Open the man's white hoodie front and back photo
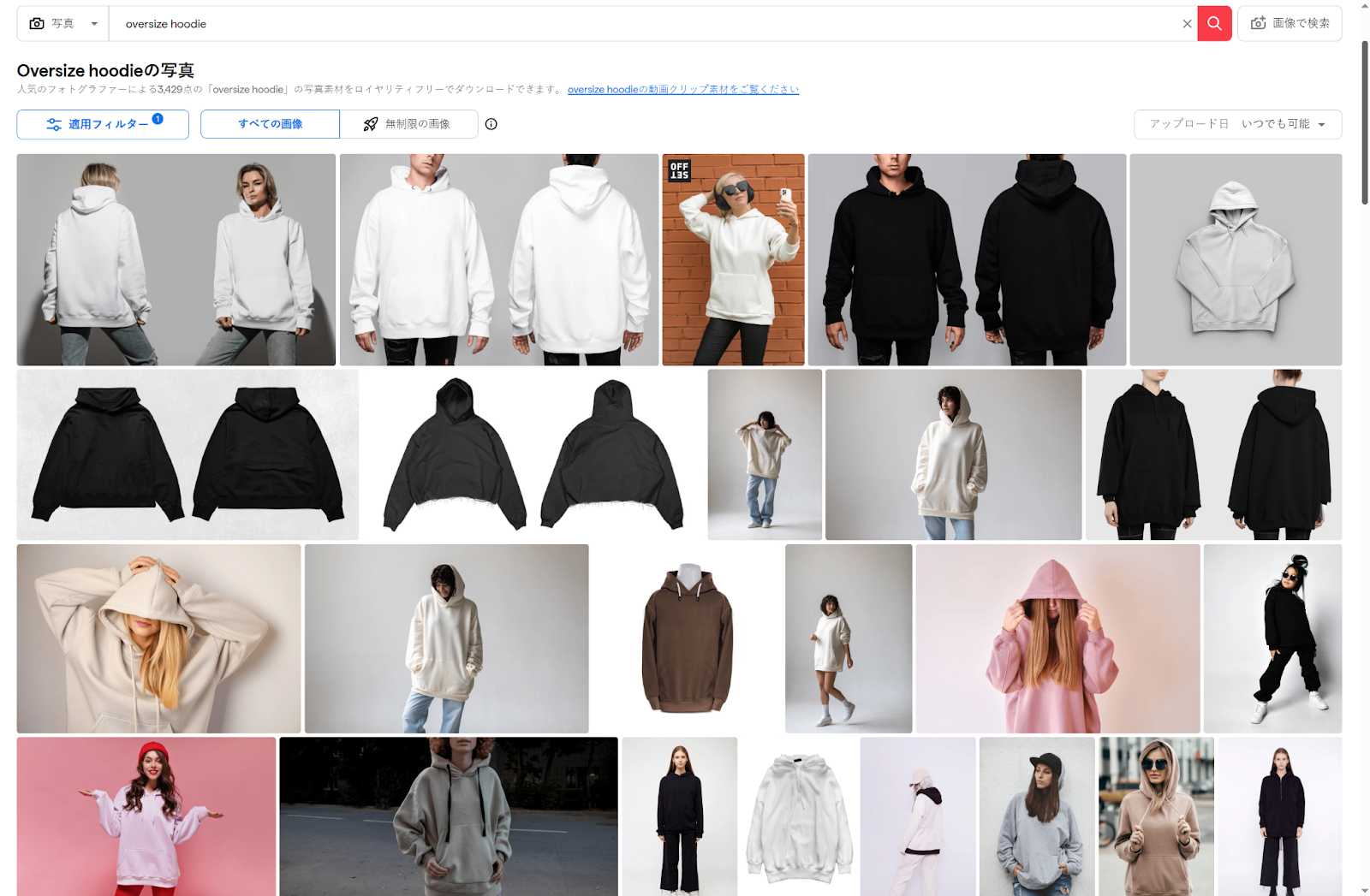This screenshot has height=896, width=1370. 499,259
